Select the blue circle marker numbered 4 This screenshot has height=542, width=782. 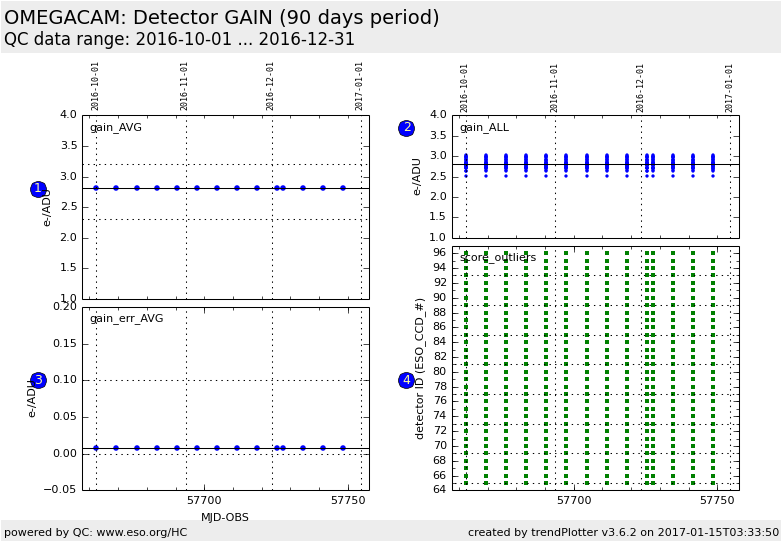(406, 380)
